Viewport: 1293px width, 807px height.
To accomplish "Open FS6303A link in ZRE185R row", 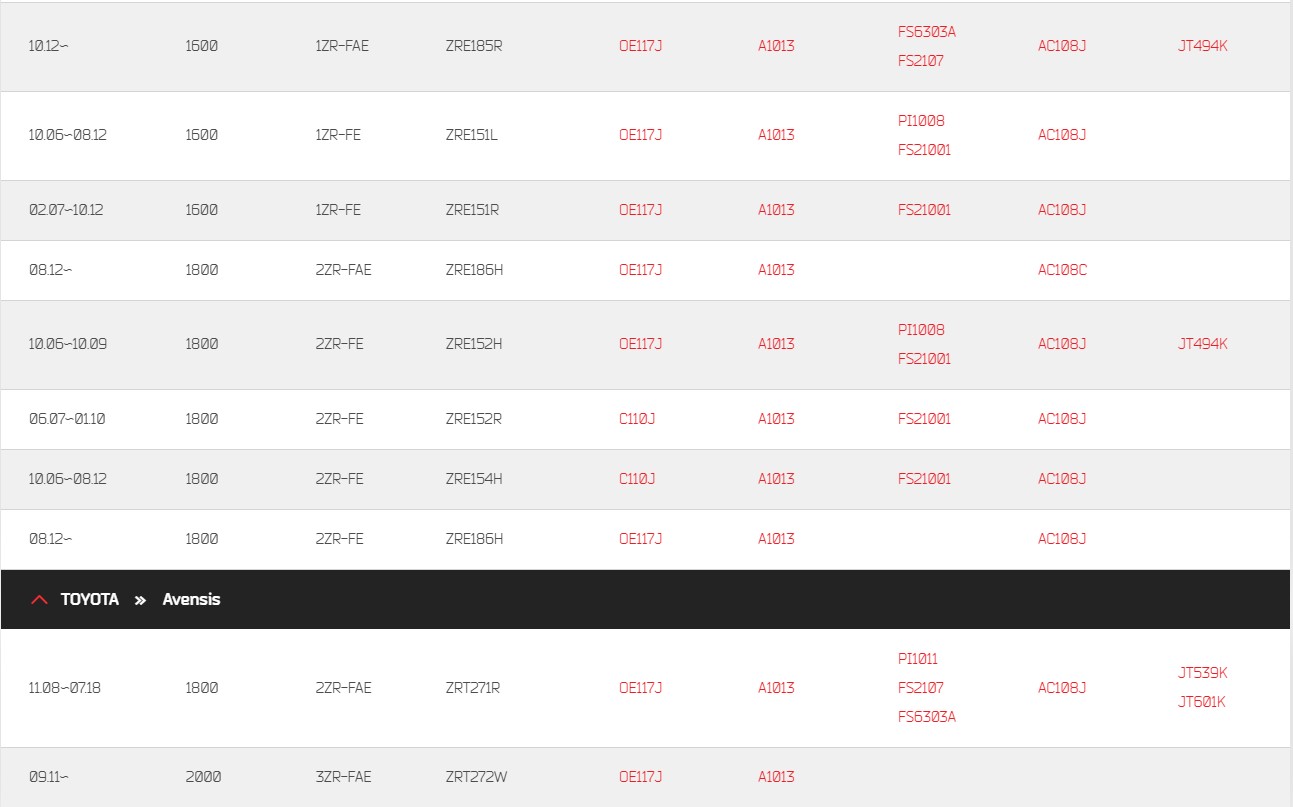I will pyautogui.click(x=927, y=32).
